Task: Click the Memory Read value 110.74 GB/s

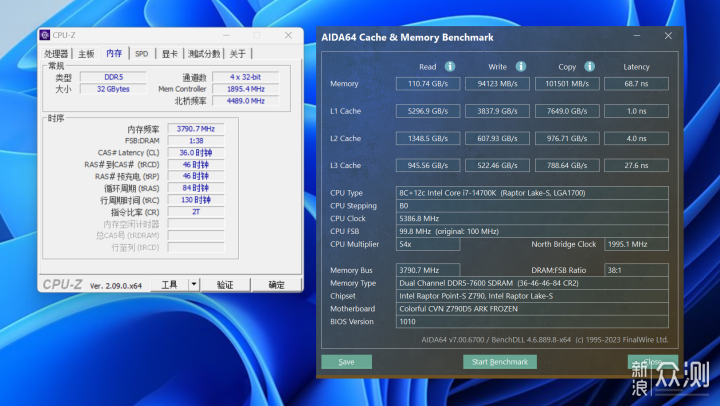Action: pyautogui.click(x=428, y=84)
